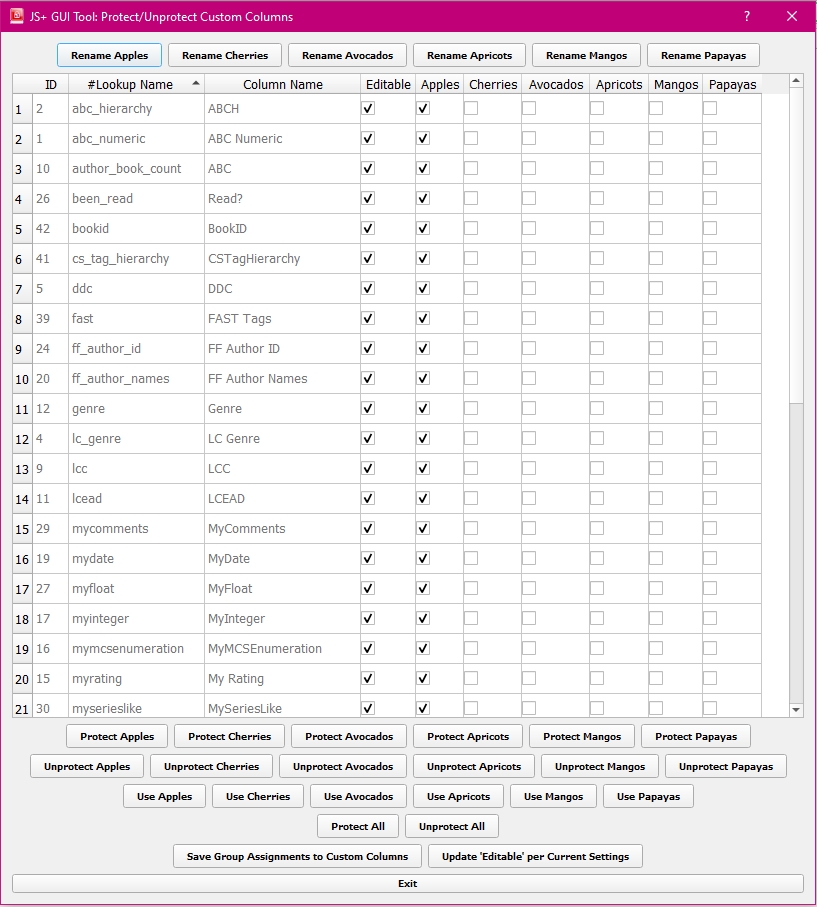The image size is (817, 907).
Task: Click Protect Mangos button
Action: click(582, 736)
